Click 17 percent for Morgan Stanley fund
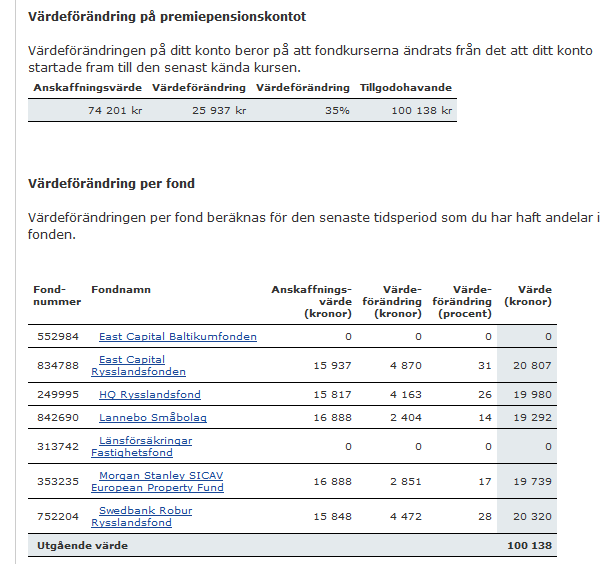The width and height of the screenshot is (608, 564). click(x=485, y=481)
